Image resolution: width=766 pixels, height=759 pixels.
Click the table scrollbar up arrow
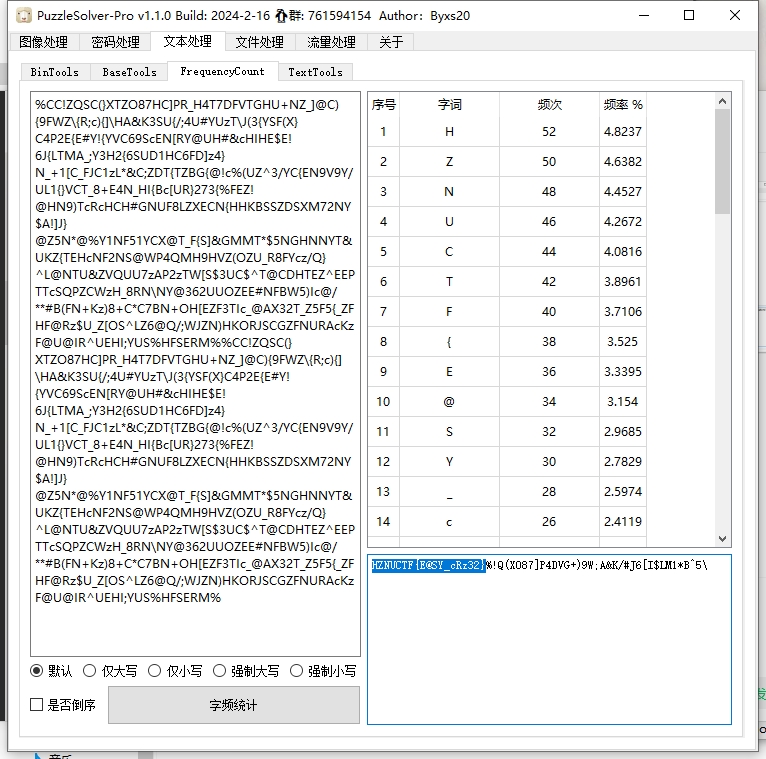click(723, 100)
